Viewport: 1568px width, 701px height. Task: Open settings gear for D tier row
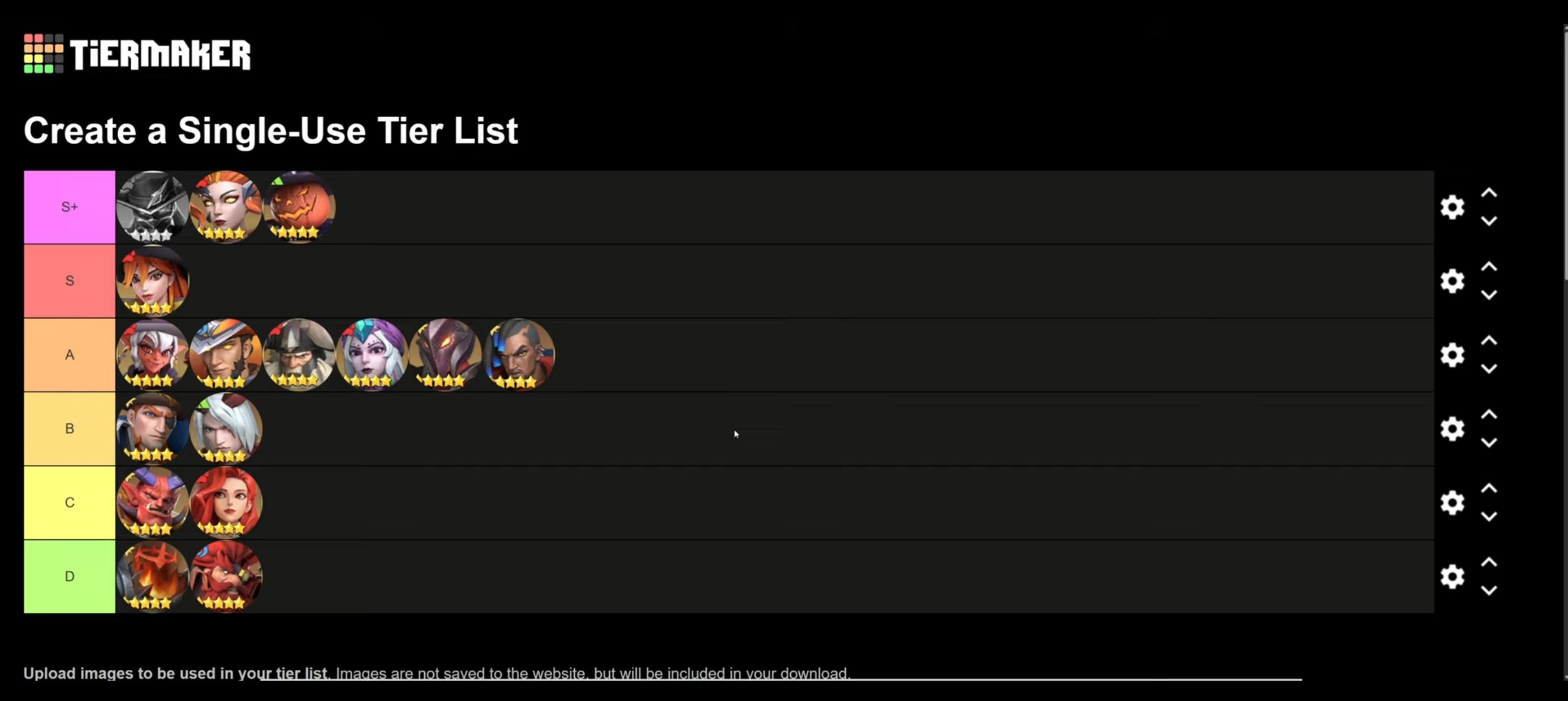click(1451, 576)
